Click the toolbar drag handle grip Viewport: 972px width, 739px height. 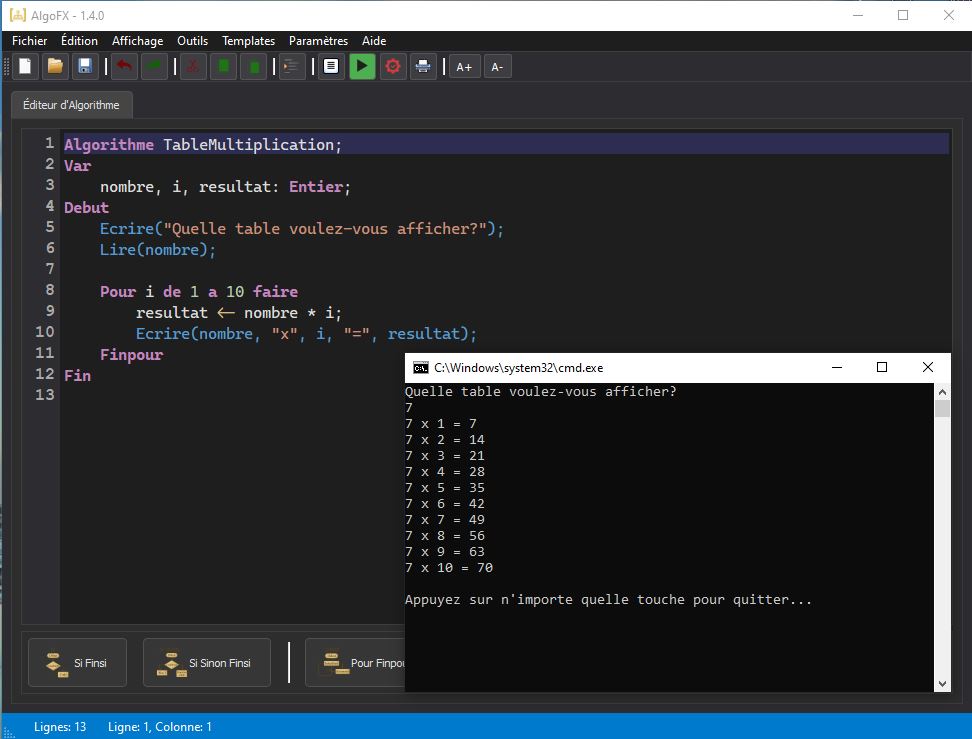click(x=6, y=66)
